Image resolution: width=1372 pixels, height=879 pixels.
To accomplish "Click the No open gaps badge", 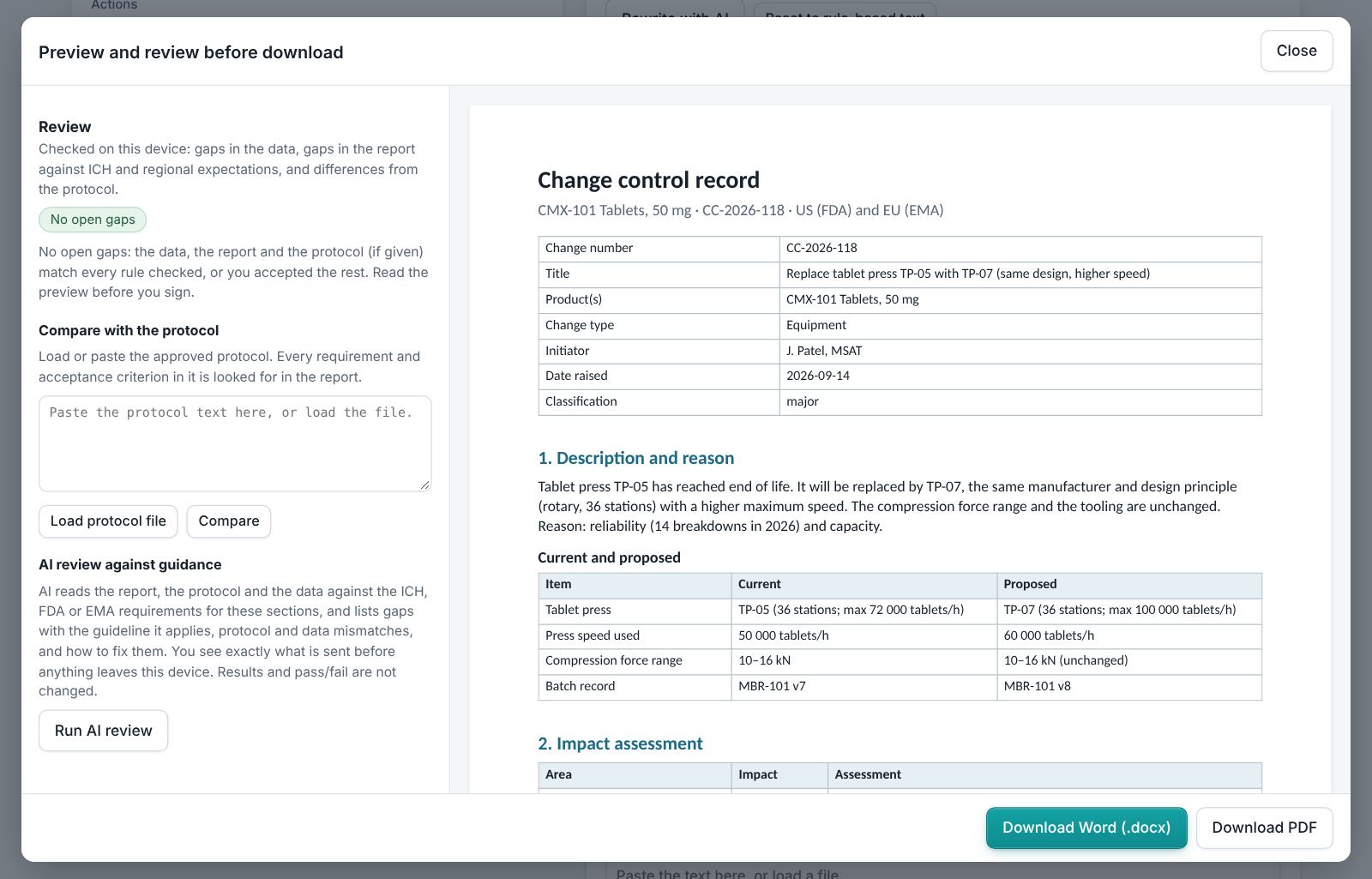I will (x=93, y=220).
